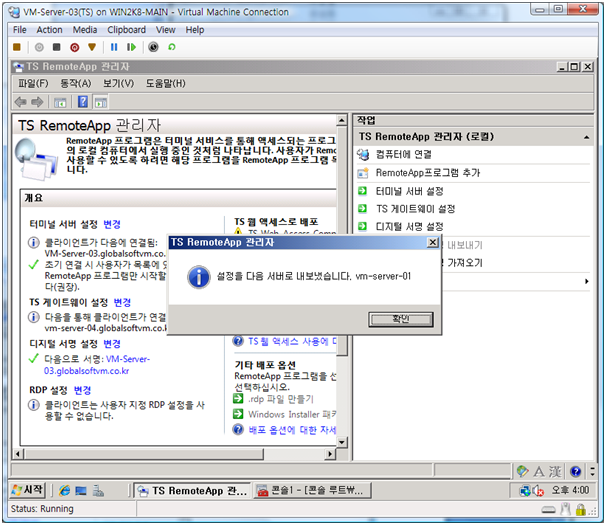
Task: Click the IME 漢 Hanja conversion icon
Action: 555,471
